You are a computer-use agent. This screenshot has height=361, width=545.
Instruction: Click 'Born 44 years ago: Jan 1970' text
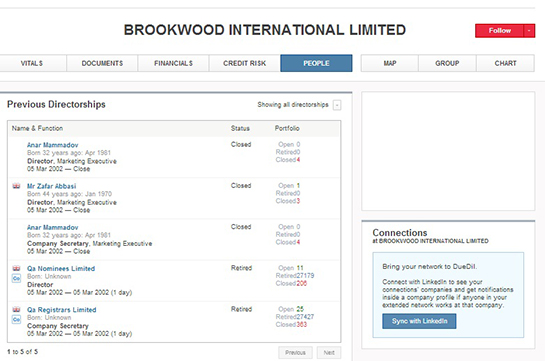(x=69, y=194)
